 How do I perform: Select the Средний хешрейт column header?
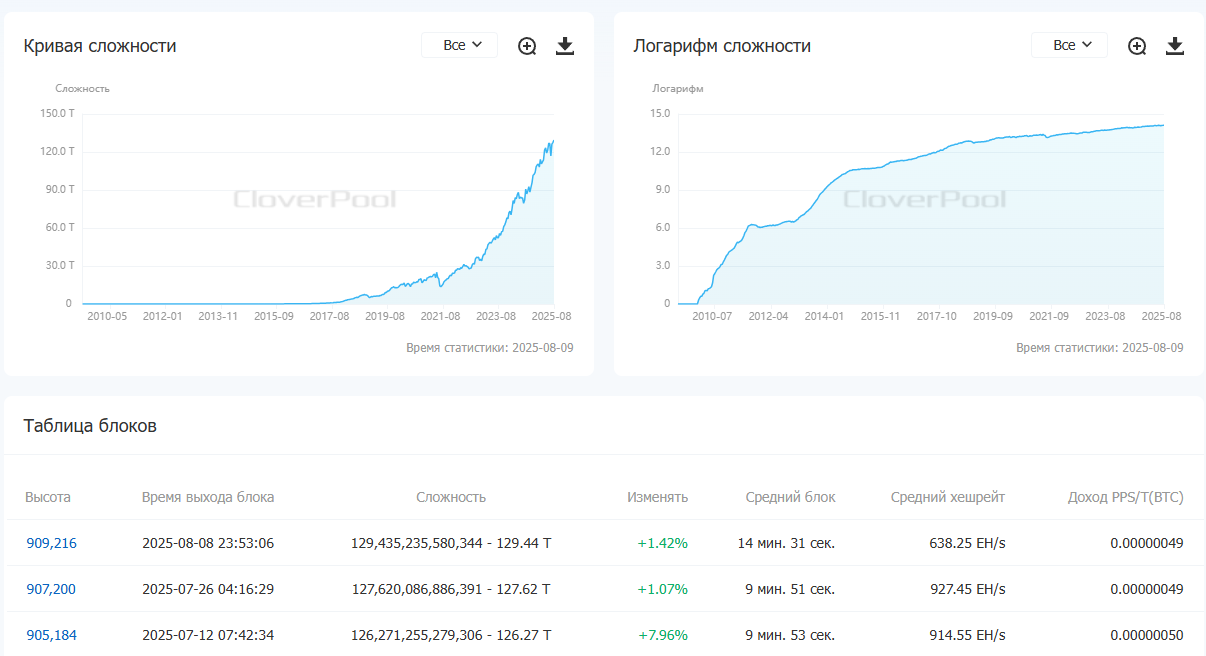click(x=947, y=496)
